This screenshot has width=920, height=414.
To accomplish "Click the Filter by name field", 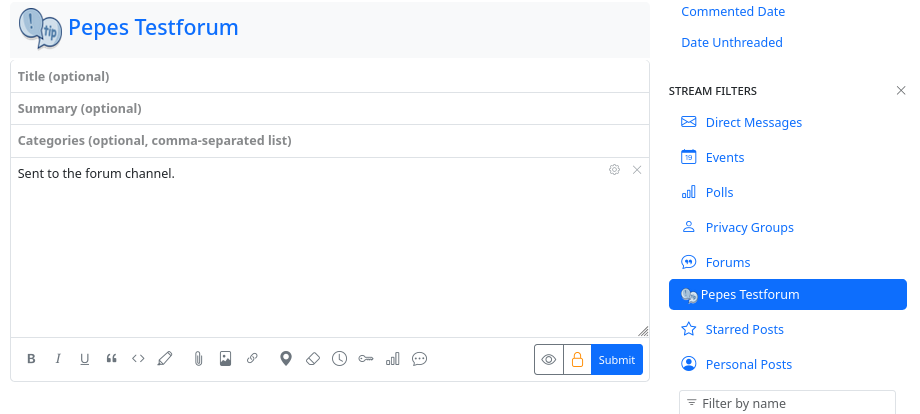I will point(786,403).
